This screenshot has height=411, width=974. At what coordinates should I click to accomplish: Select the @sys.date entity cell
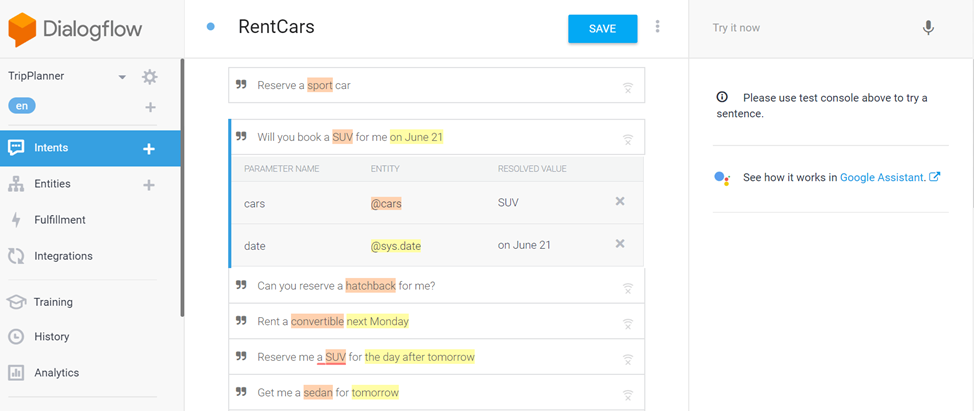(396, 245)
